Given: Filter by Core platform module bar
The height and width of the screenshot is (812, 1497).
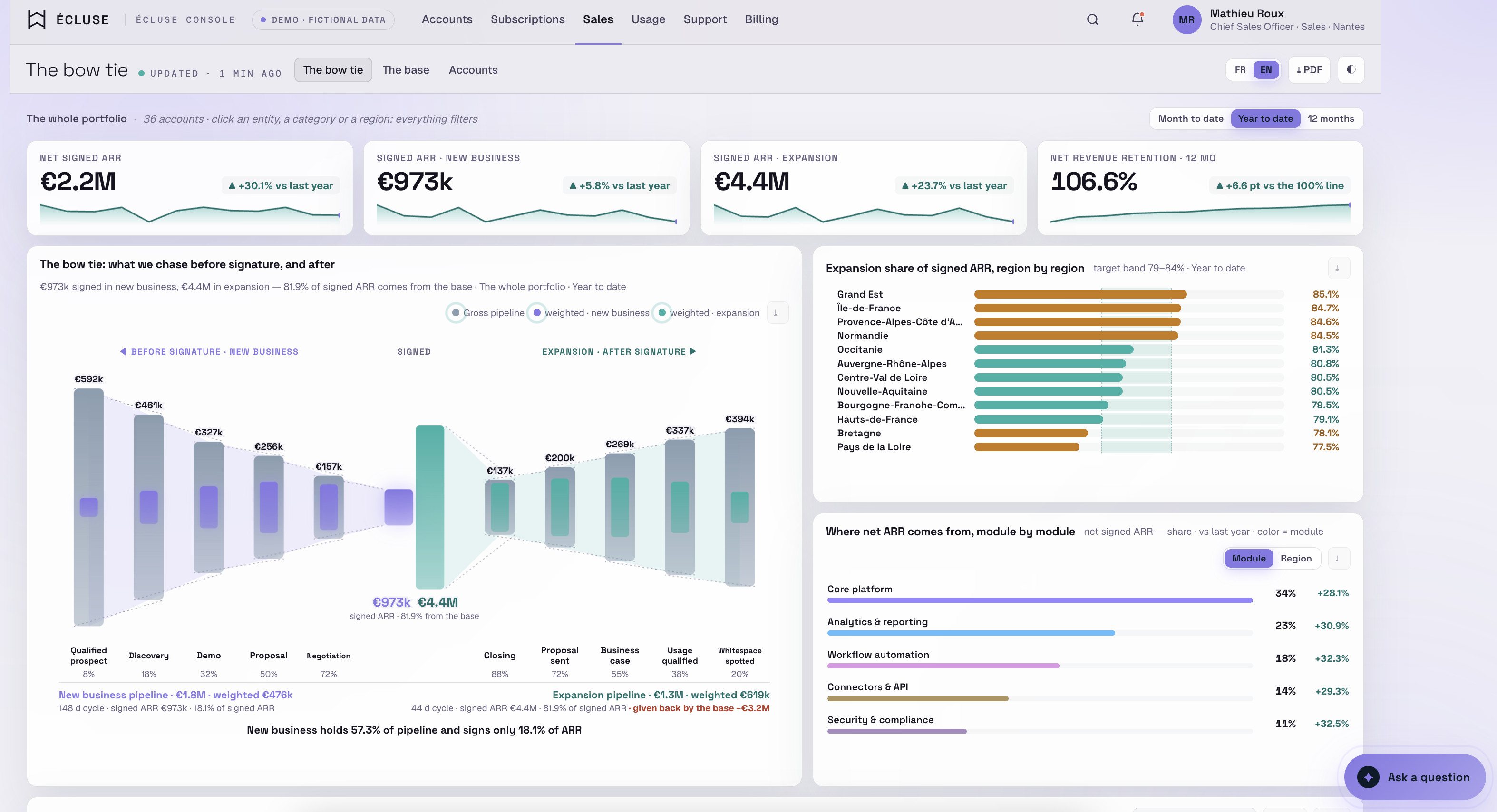Looking at the screenshot, I should 1040,600.
